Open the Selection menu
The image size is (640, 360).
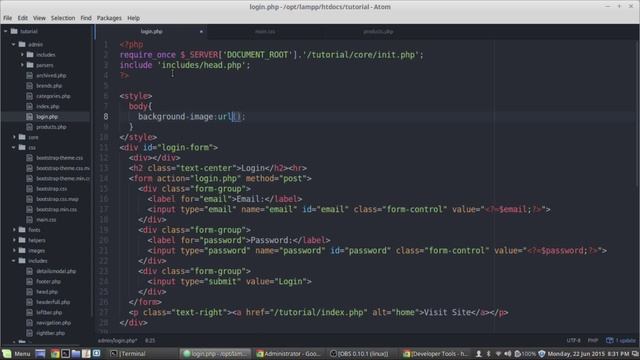(x=63, y=18)
